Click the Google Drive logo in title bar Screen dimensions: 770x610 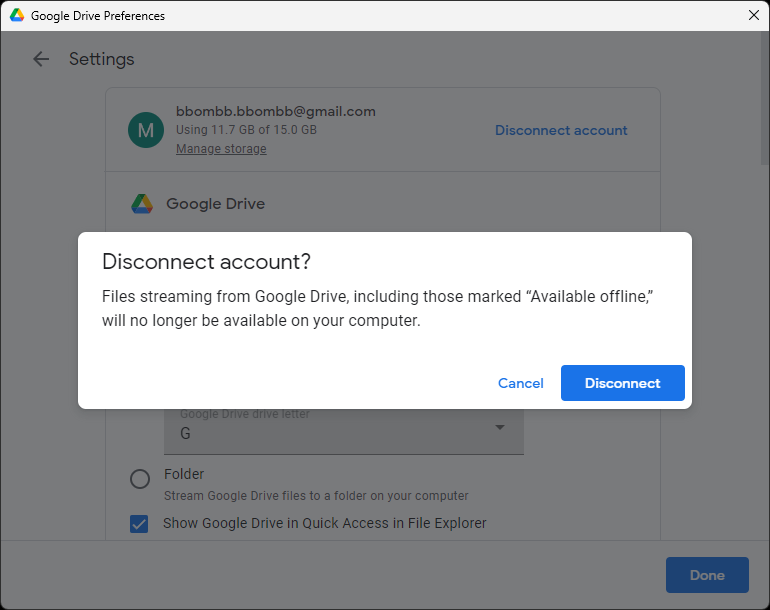coord(17,15)
